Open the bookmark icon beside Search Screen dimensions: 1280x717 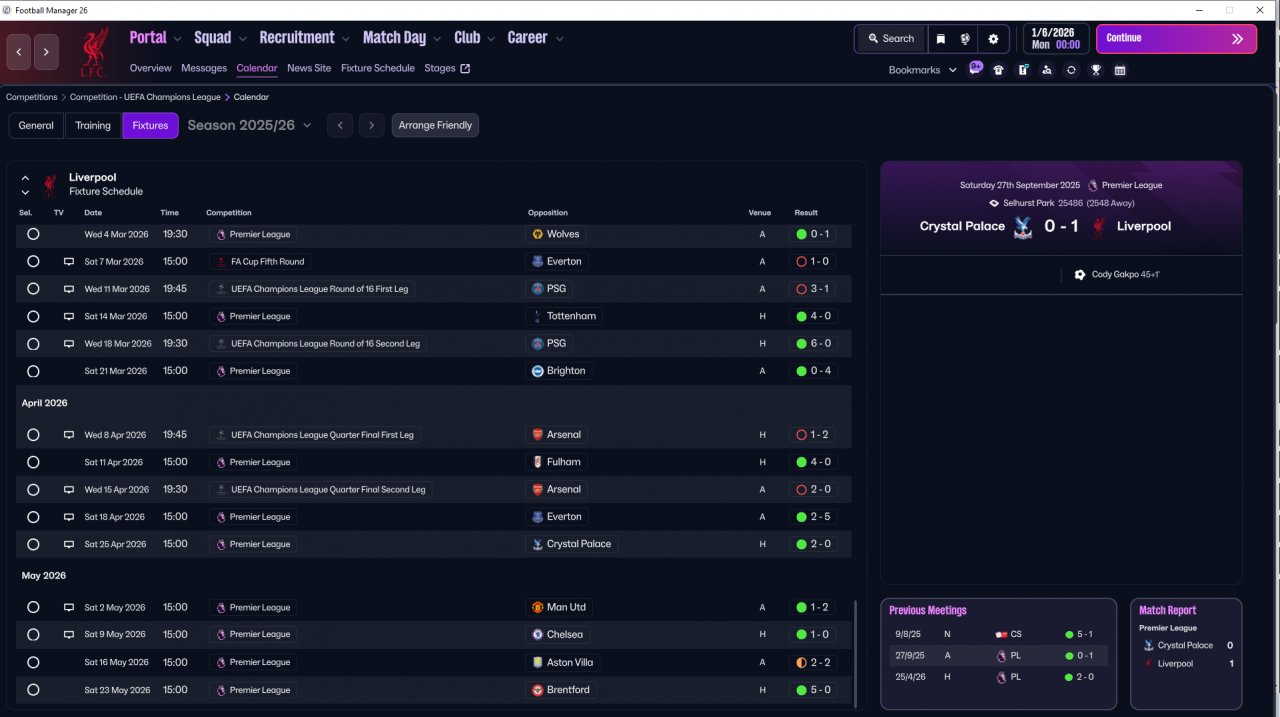coord(941,39)
